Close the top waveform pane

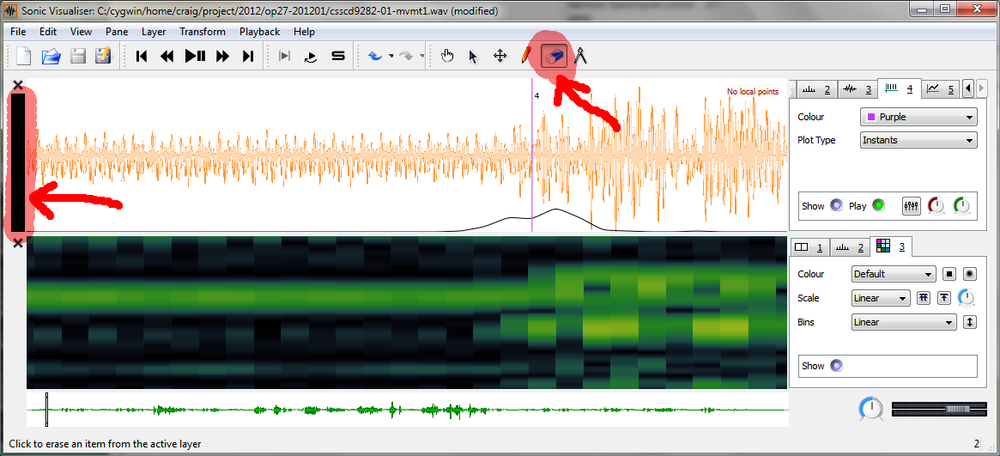point(17,85)
